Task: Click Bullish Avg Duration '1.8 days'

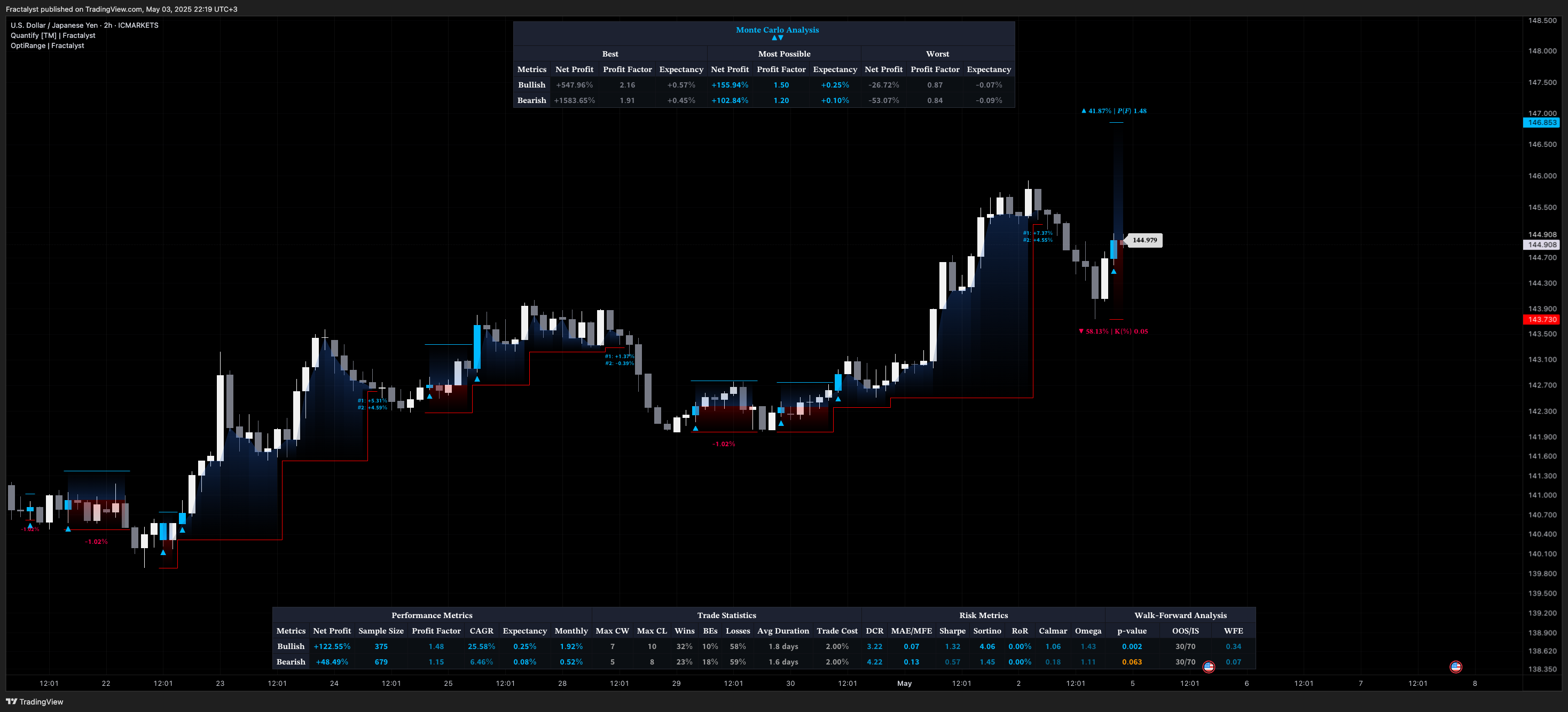Action: click(783, 647)
